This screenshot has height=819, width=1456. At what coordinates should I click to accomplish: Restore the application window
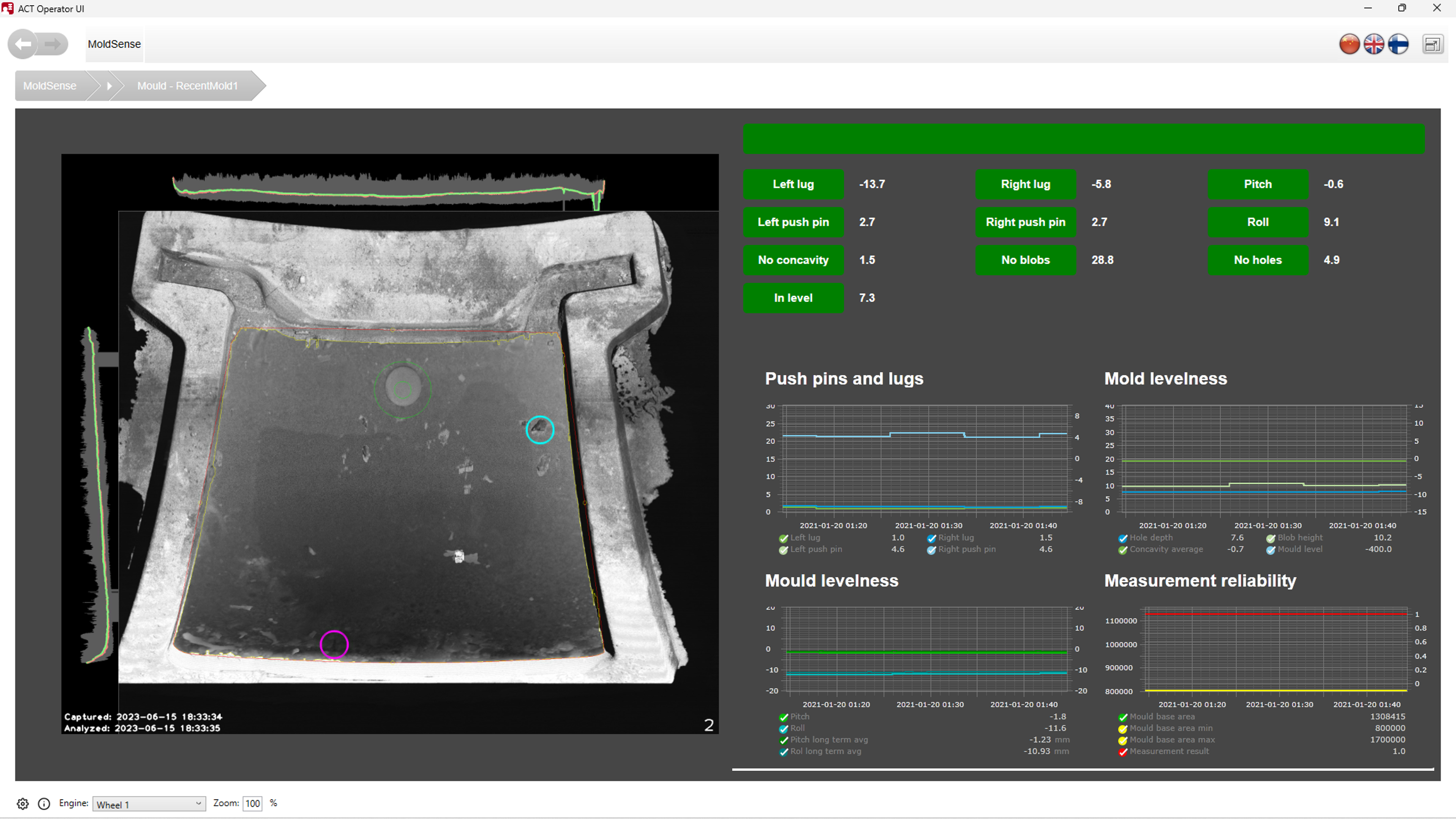click(1402, 8)
